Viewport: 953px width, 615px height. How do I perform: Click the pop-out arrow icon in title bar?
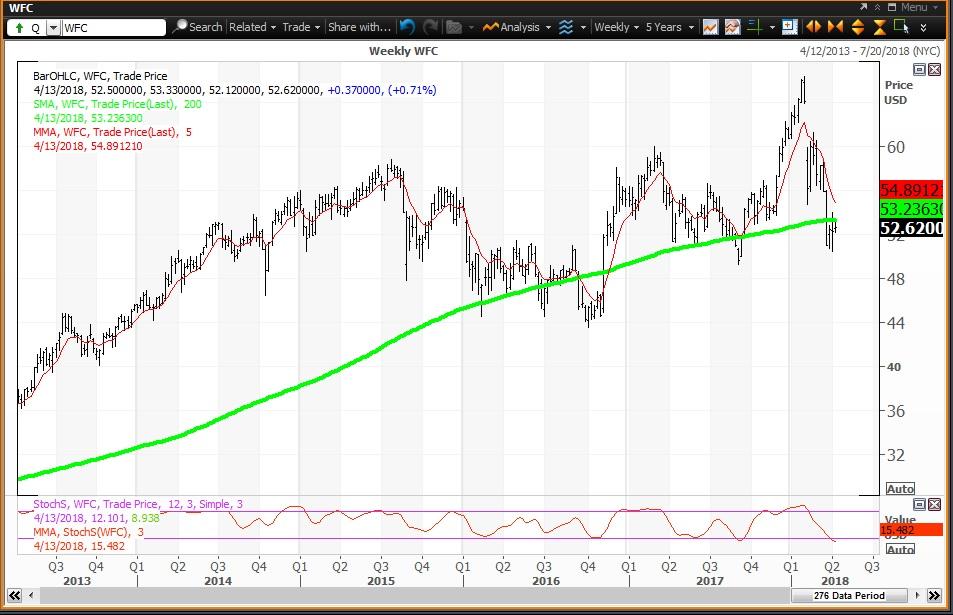[864, 7]
